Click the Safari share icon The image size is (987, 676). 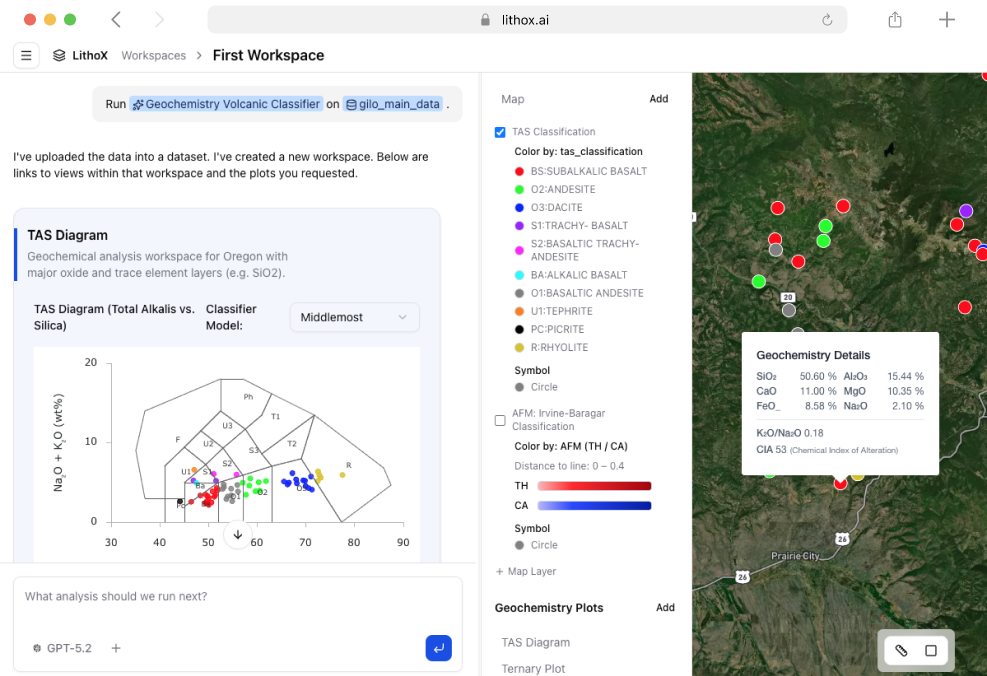point(895,20)
